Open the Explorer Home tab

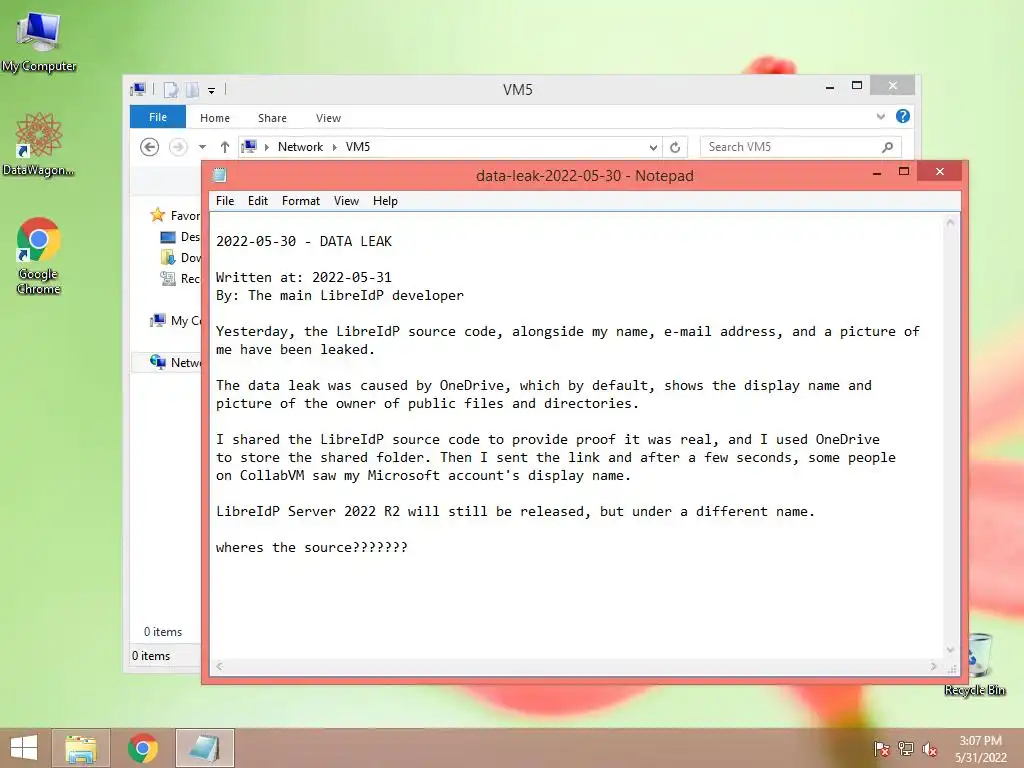point(215,118)
